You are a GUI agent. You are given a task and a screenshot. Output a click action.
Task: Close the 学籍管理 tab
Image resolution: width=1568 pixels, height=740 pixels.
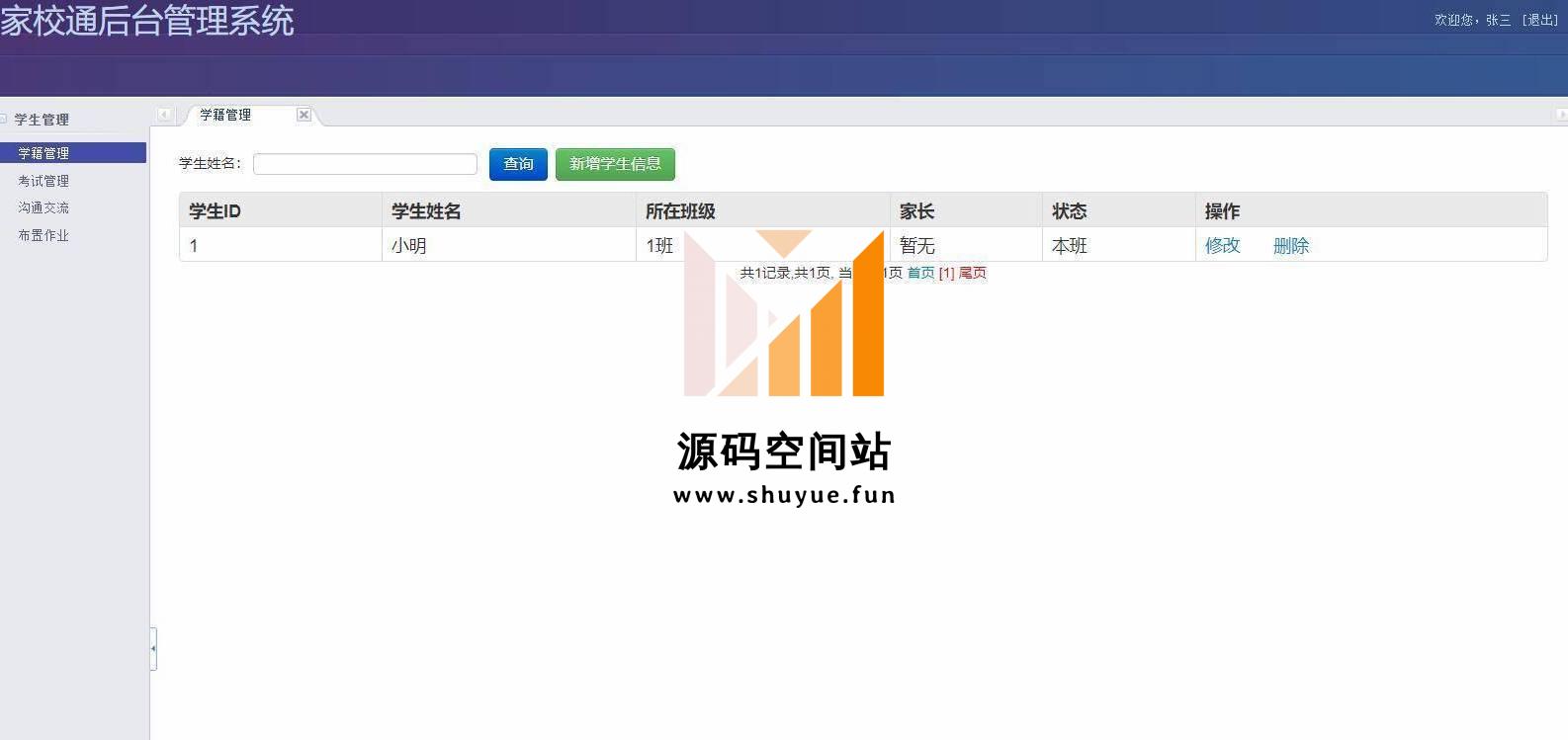coord(305,115)
